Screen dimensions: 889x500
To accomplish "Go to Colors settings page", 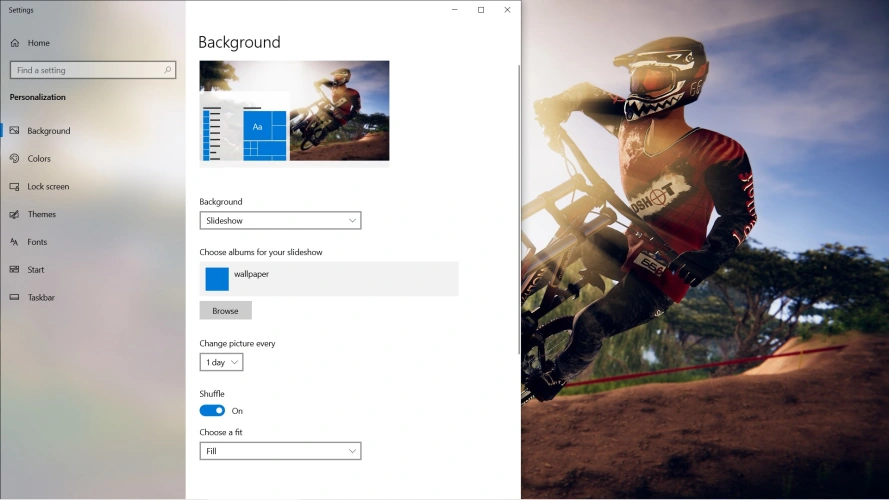I will click(39, 159).
